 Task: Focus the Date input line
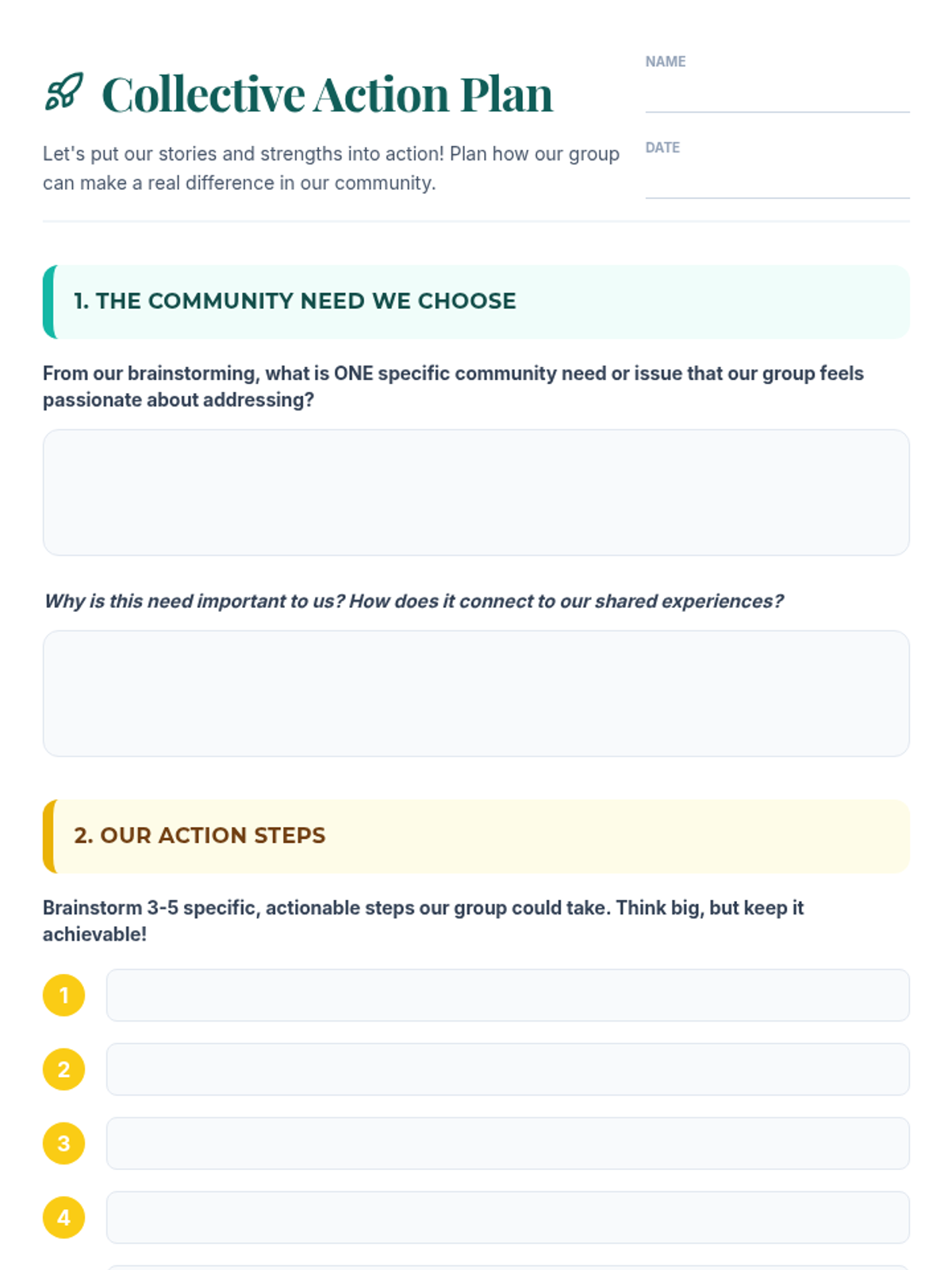(x=777, y=183)
